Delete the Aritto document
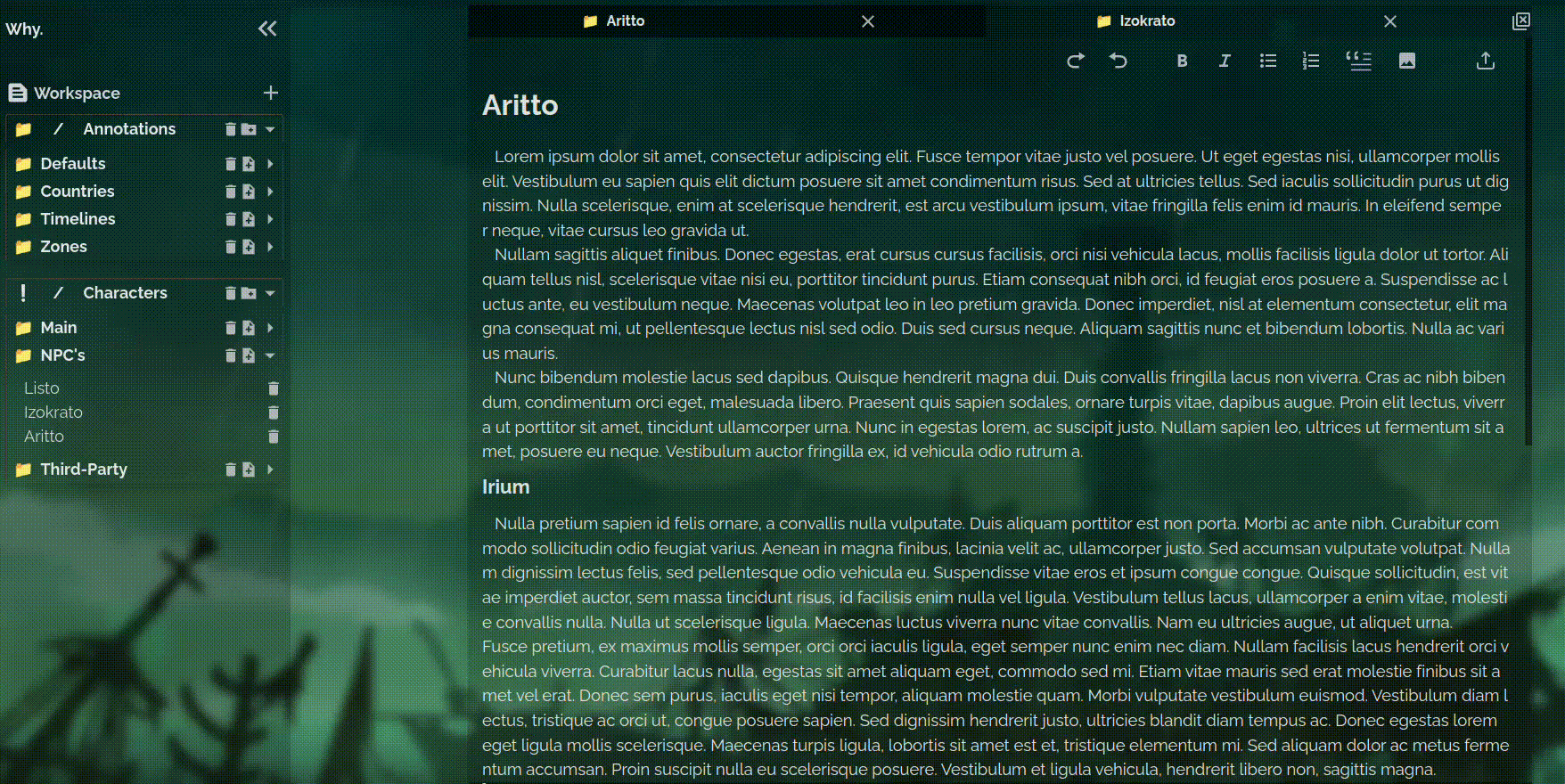The width and height of the screenshot is (1565, 784). pyautogui.click(x=274, y=437)
